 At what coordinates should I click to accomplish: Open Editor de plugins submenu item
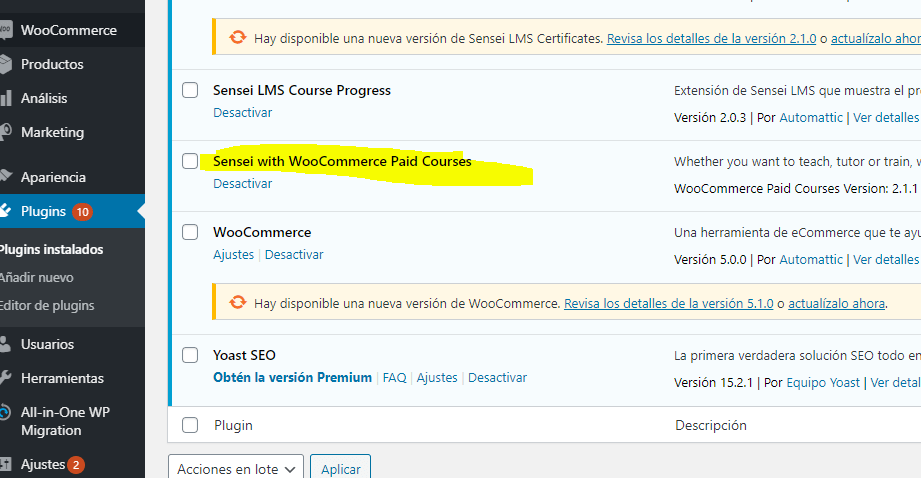click(x=47, y=305)
